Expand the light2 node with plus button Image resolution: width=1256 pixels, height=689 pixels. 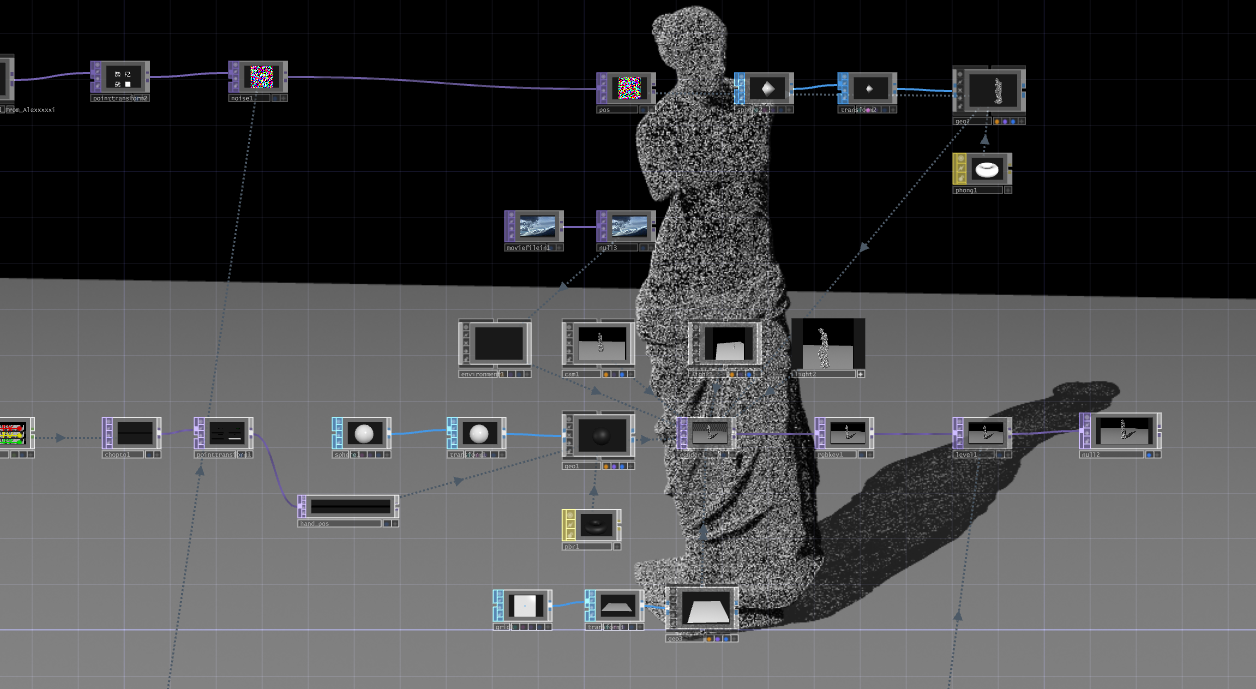click(x=860, y=374)
